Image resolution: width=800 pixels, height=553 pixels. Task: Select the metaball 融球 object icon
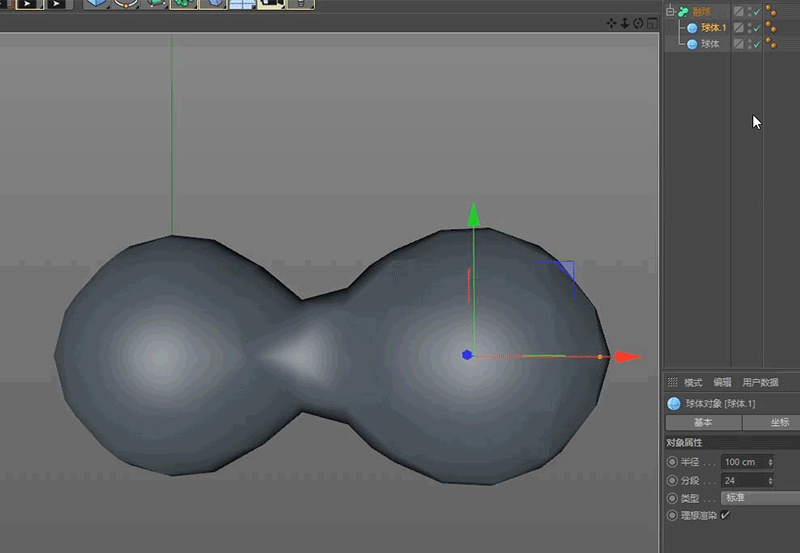(683, 12)
